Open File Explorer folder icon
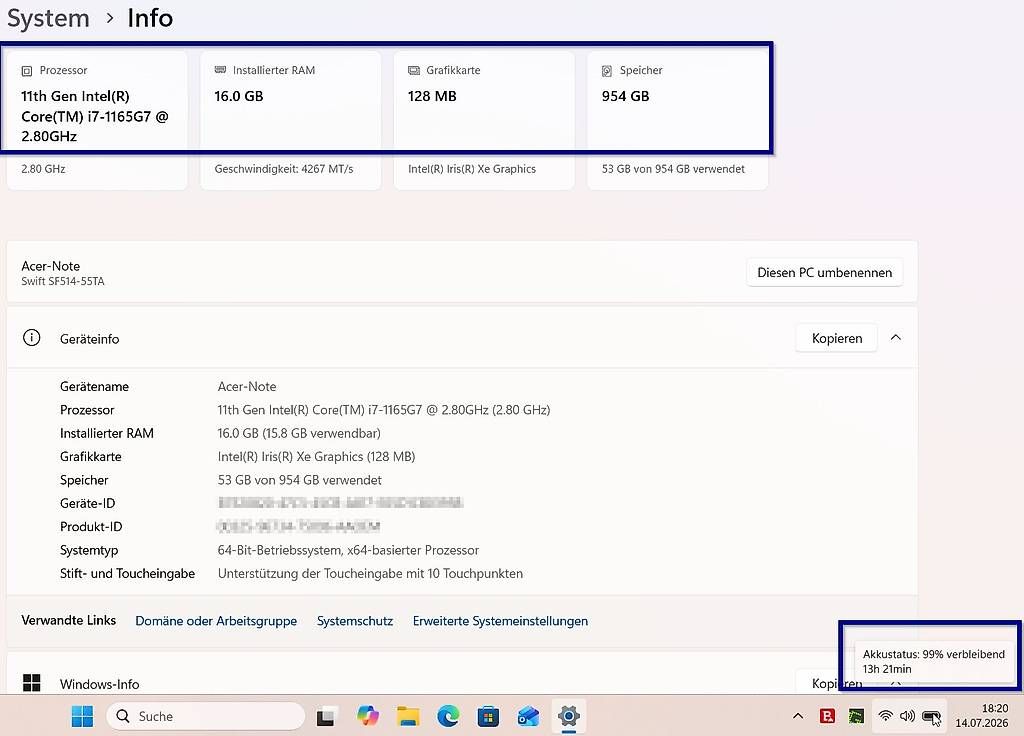Viewport: 1024px width, 736px height. [408, 716]
